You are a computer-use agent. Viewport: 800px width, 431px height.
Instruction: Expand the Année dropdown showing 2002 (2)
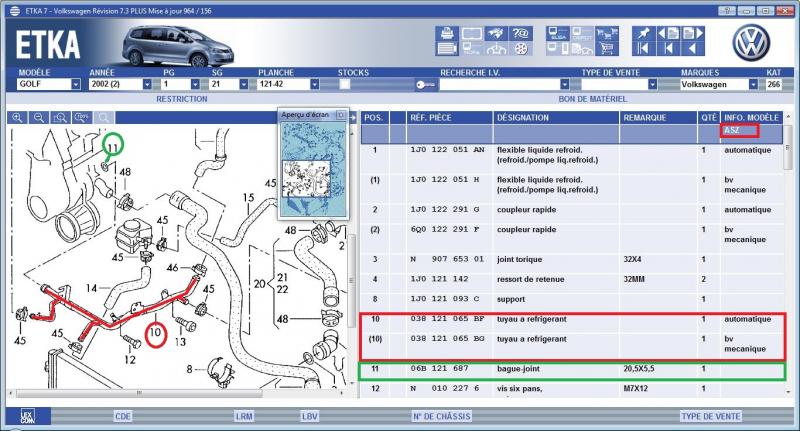[x=147, y=84]
